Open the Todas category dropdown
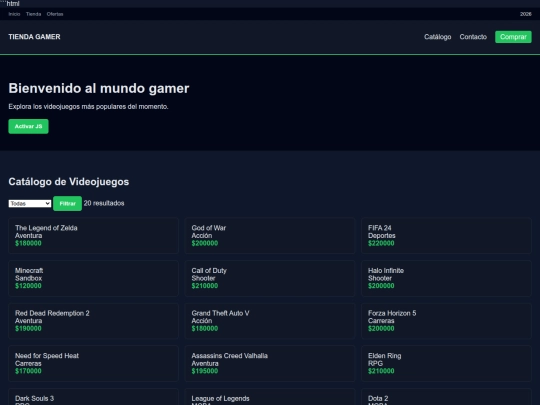 click(x=30, y=204)
